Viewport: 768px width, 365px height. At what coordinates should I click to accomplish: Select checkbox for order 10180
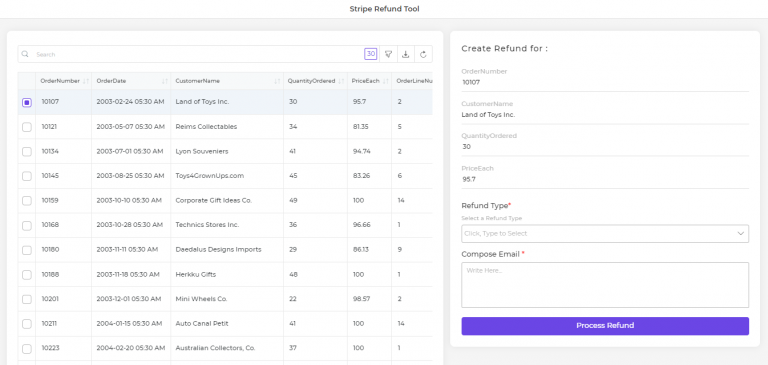click(x=27, y=250)
